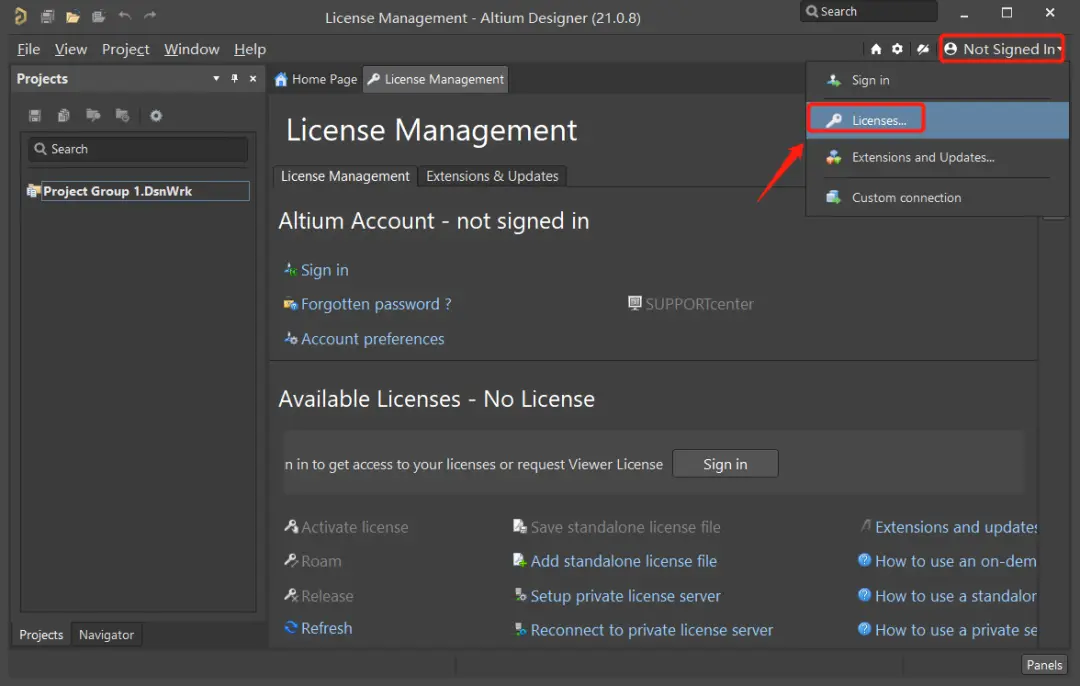This screenshot has height=686, width=1080.
Task: Click the Open Project icon in title bar
Action: pyautogui.click(x=98, y=16)
